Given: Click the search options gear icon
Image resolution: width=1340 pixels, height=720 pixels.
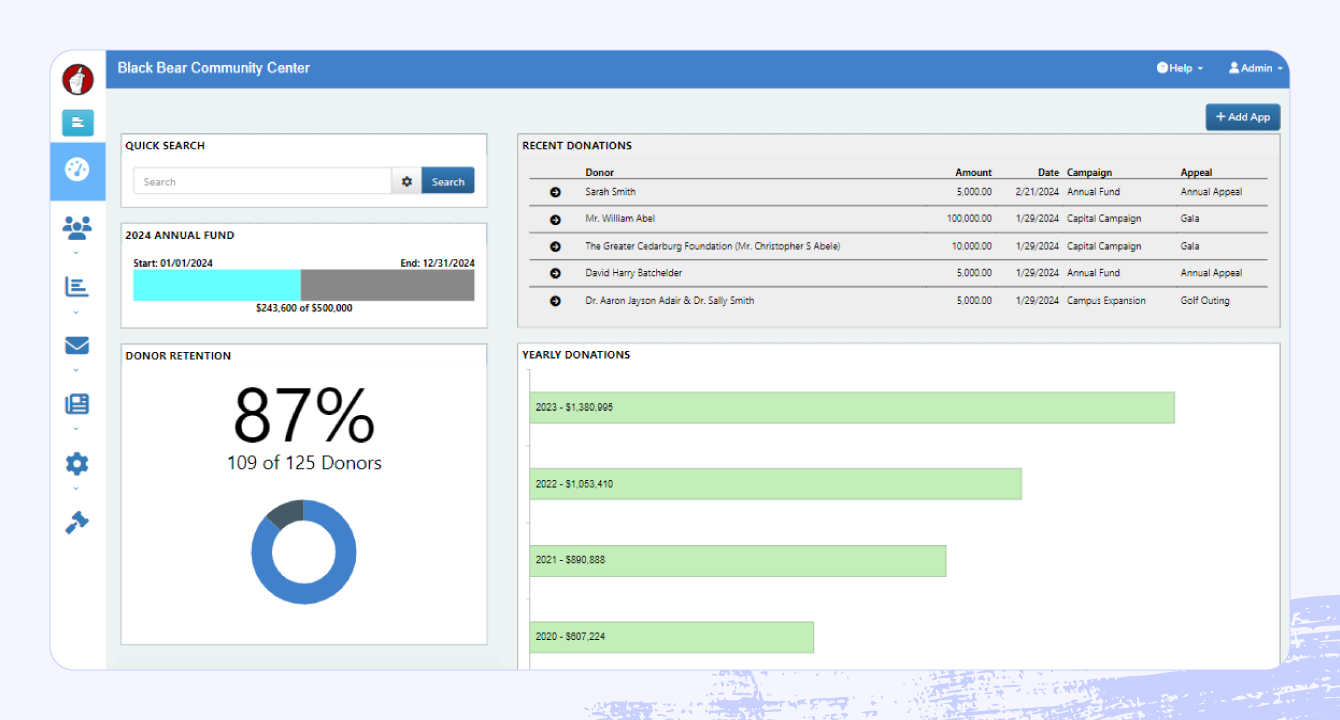Looking at the screenshot, I should click(407, 180).
